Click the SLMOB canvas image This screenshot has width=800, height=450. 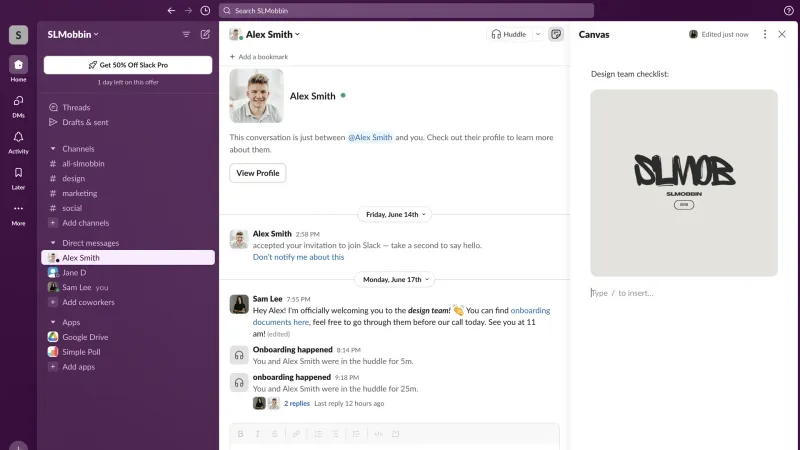[x=684, y=183]
